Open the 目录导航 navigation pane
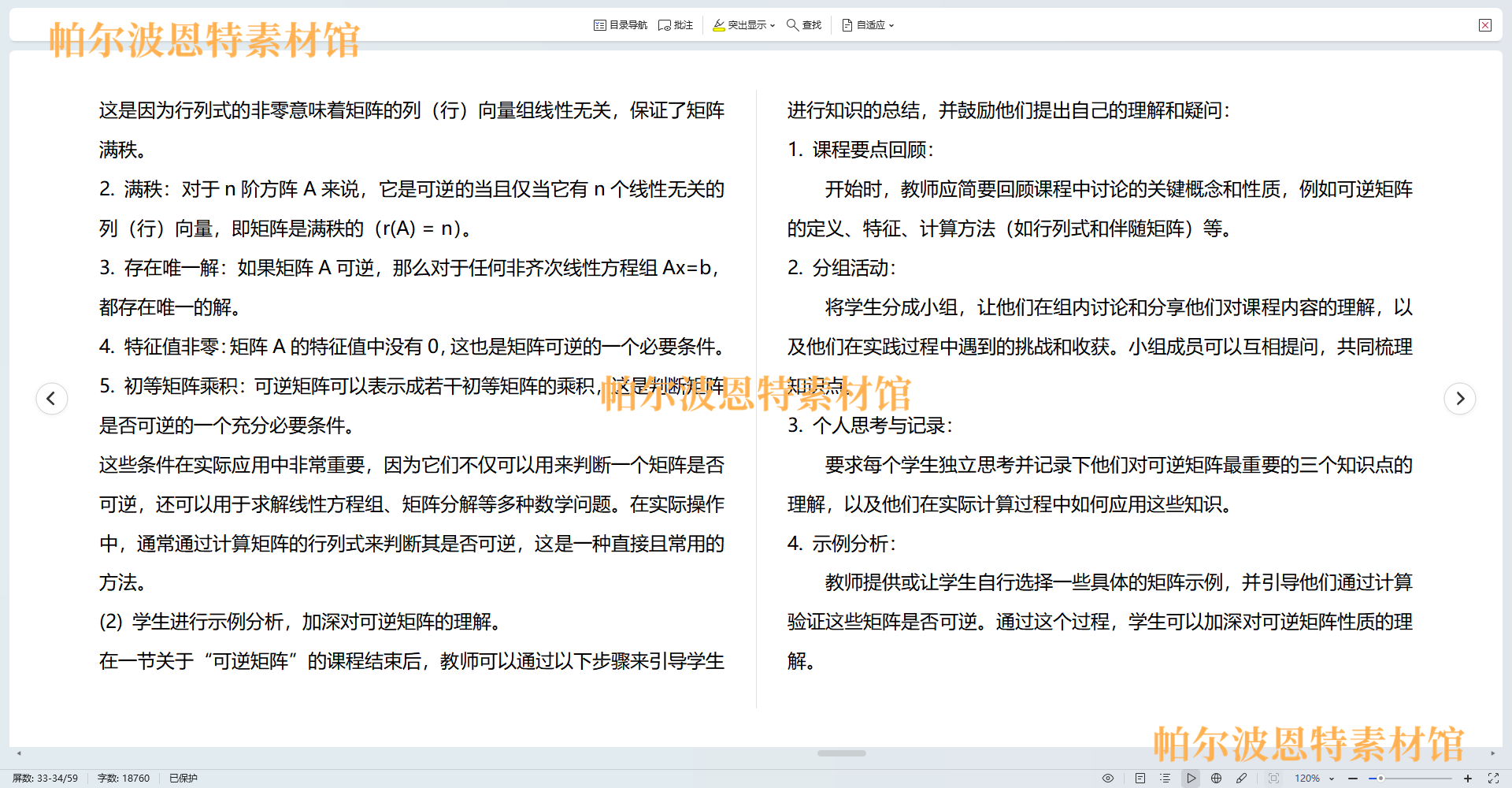 (621, 25)
